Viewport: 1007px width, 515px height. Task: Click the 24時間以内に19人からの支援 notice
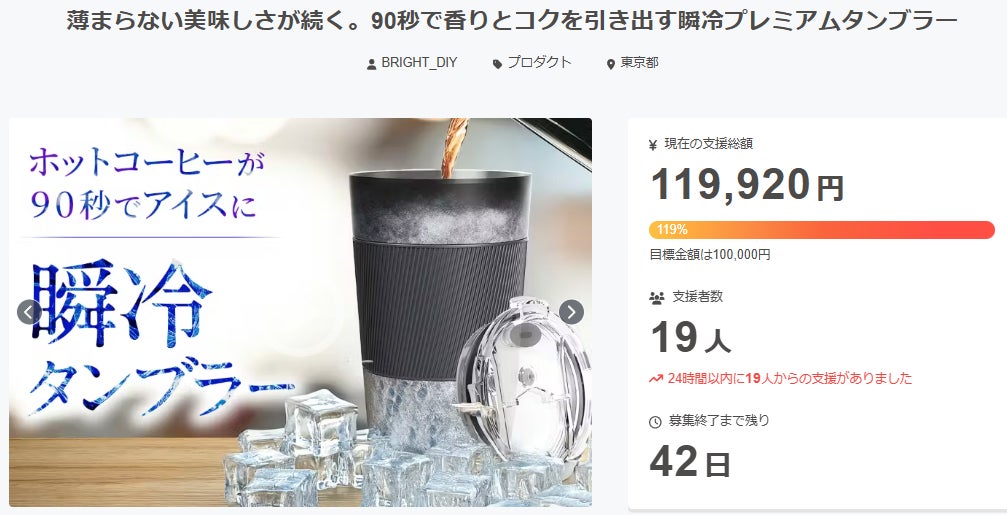pyautogui.click(x=789, y=378)
